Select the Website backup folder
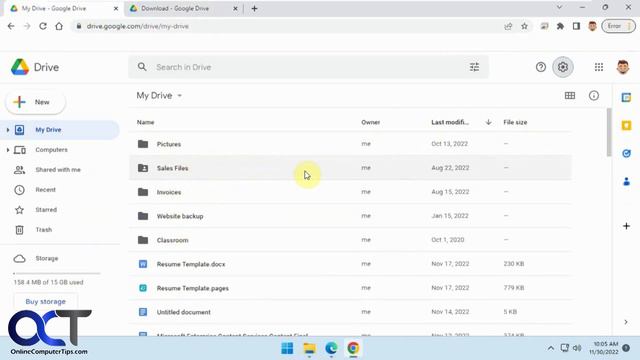 [350, 216]
